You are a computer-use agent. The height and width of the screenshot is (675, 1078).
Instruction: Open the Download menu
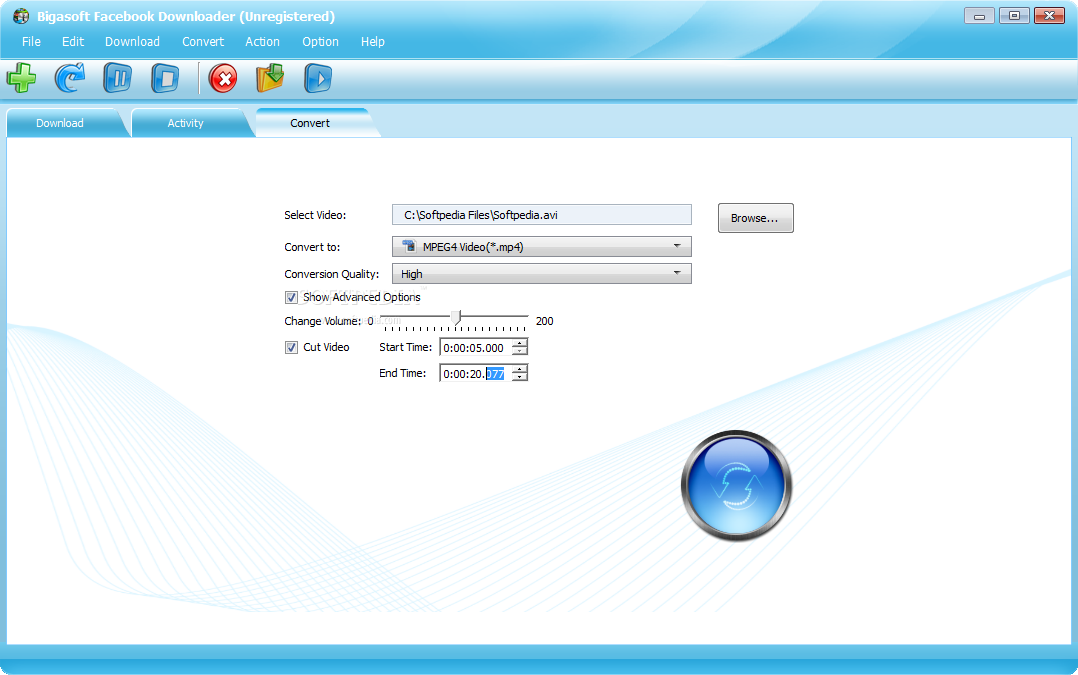pos(132,42)
